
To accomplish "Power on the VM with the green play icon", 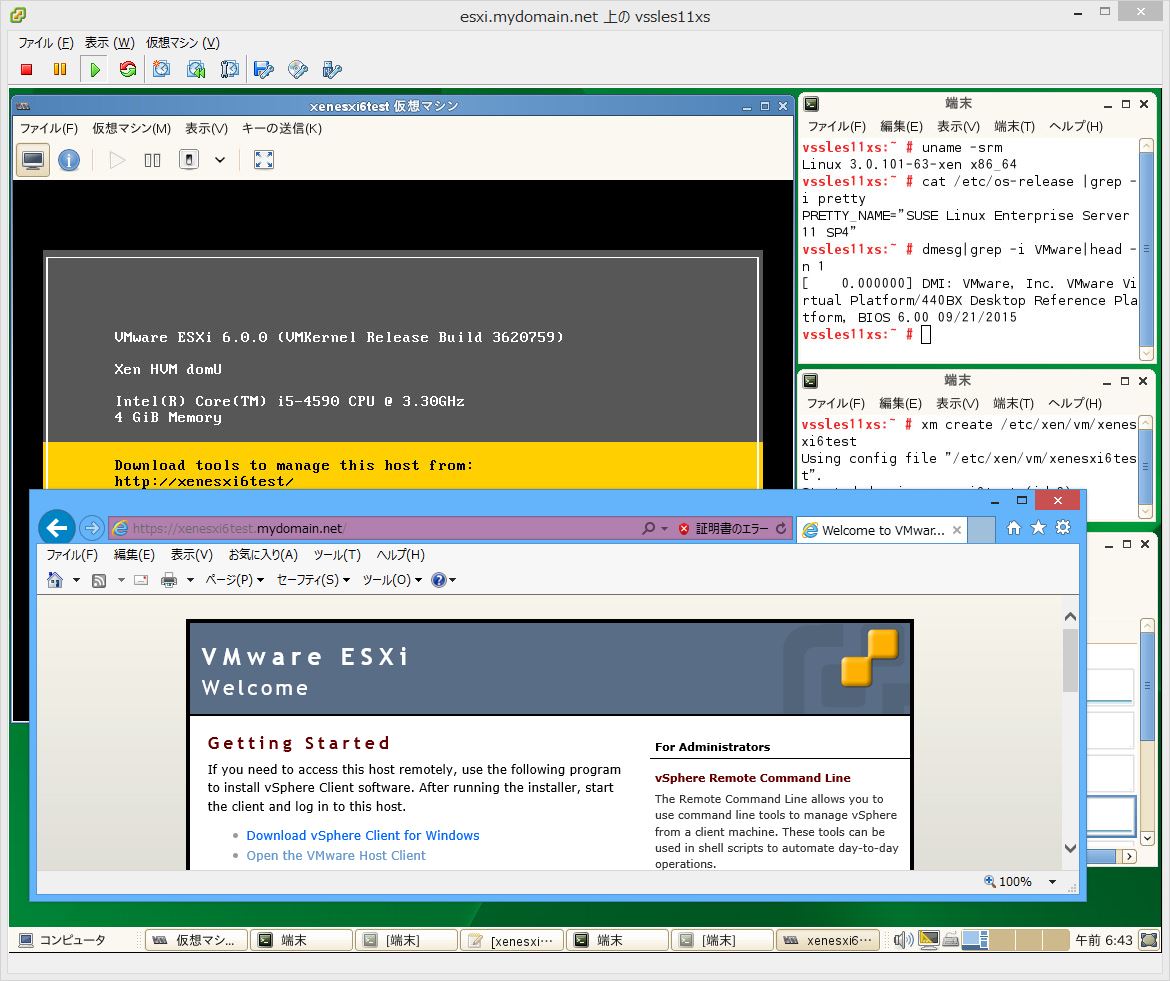I will [95, 69].
